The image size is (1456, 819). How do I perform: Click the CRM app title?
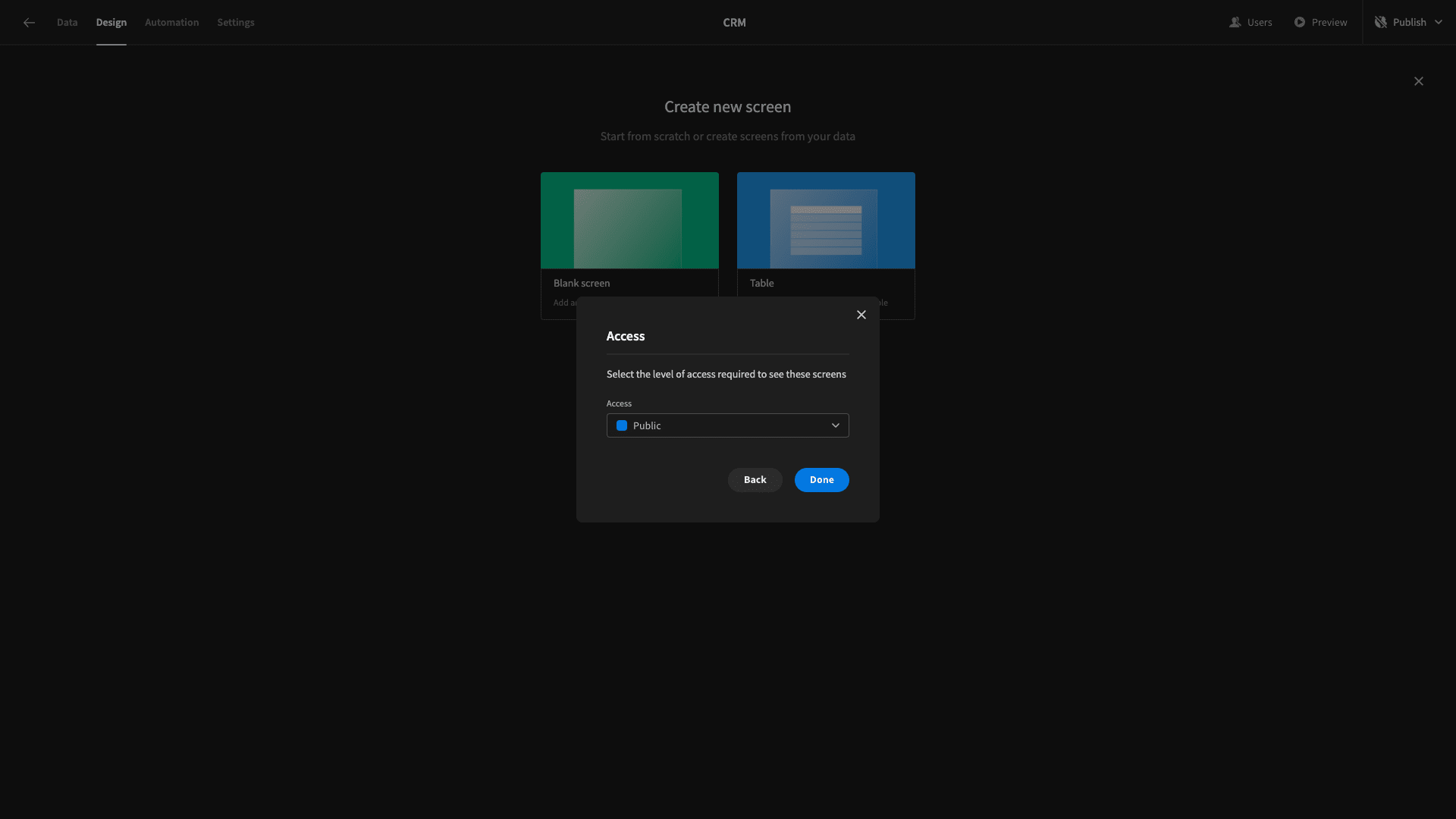[734, 23]
